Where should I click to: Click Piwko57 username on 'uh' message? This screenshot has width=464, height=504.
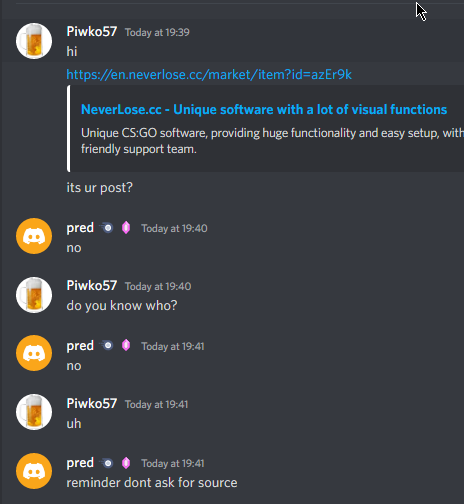92,404
